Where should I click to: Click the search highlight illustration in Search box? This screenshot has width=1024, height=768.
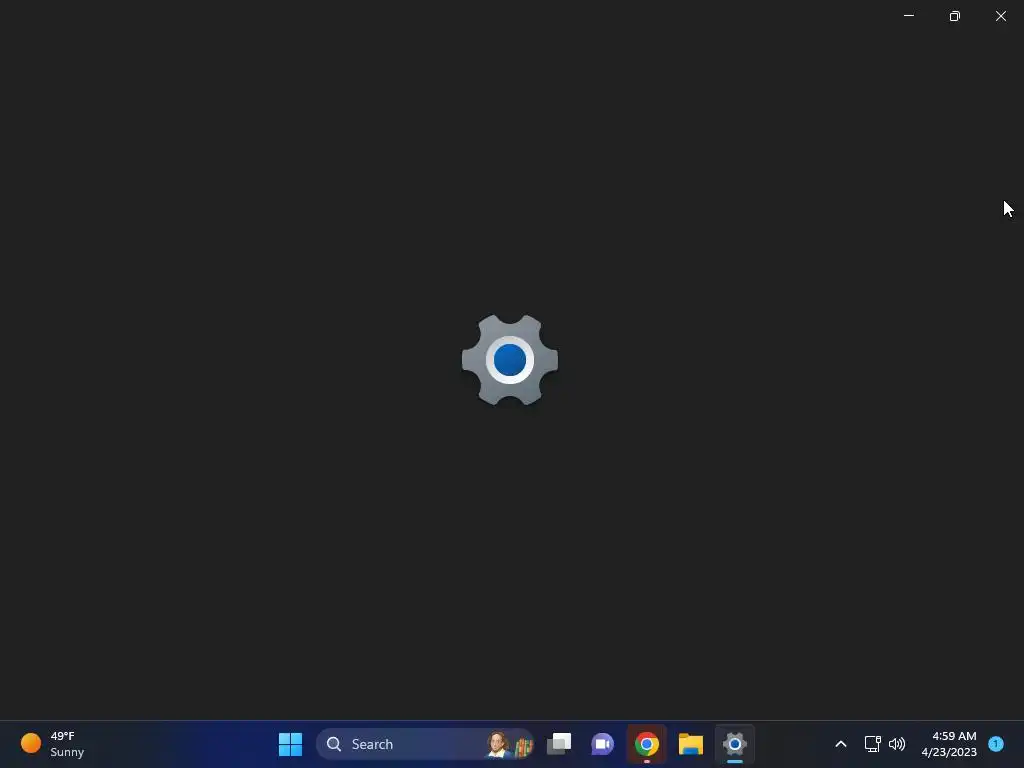(x=509, y=744)
